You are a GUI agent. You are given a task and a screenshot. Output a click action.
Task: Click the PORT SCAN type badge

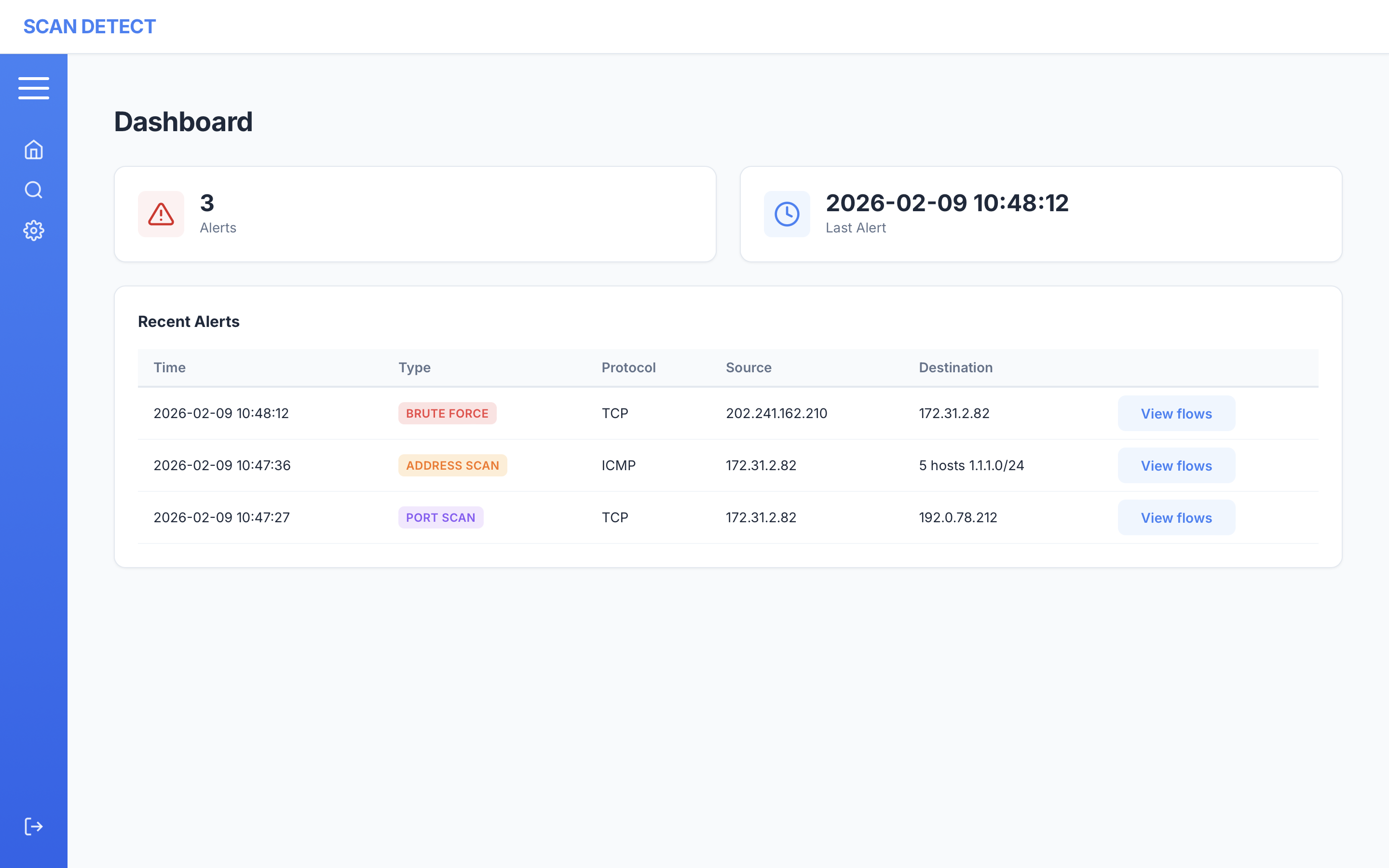[x=440, y=518]
